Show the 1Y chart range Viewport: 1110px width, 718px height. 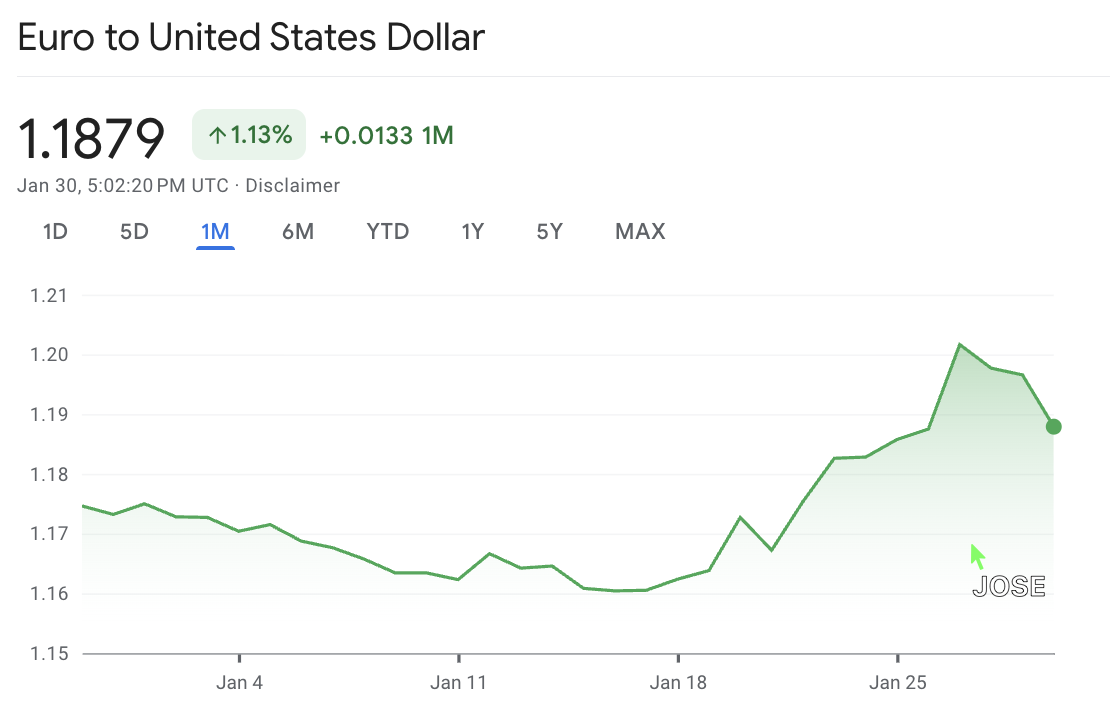pos(473,232)
